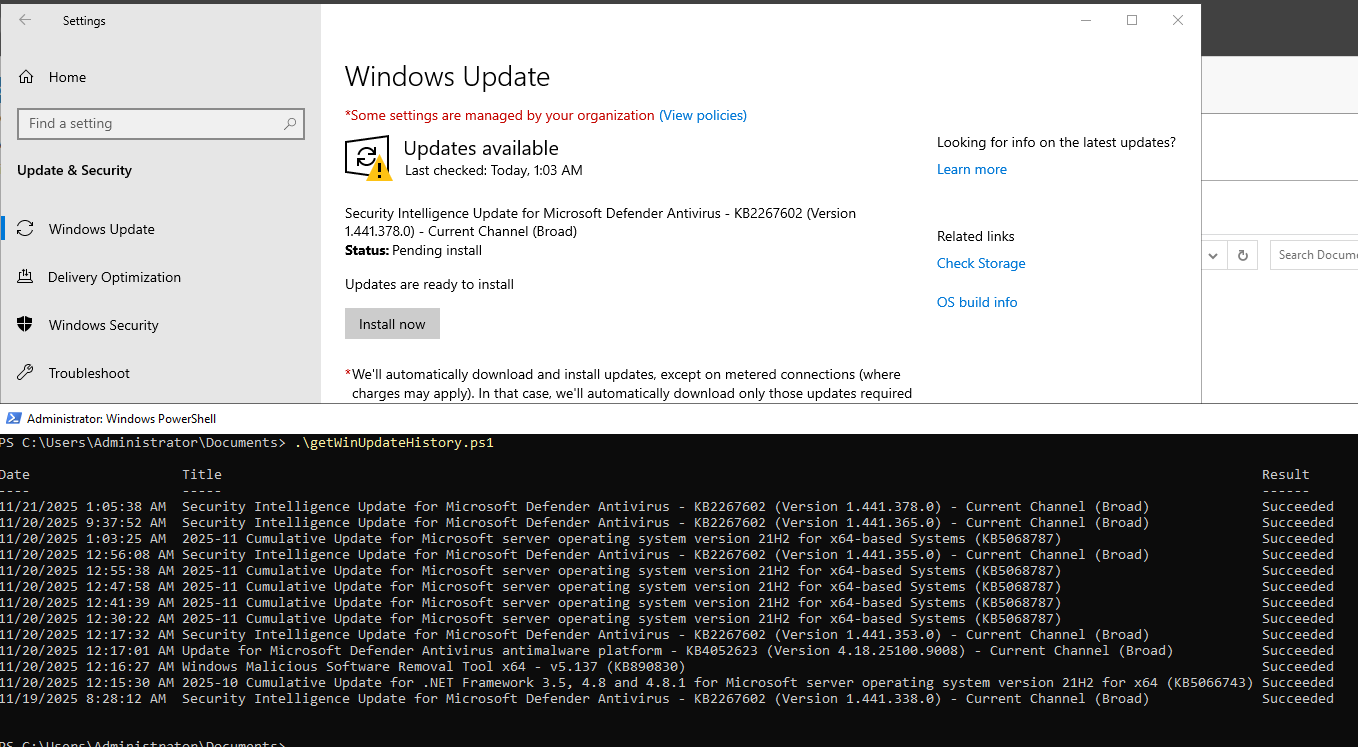Click the 11/20/2025 1:03:25 AM cumulative update row
This screenshot has width=1358, height=747.
pyautogui.click(x=667, y=538)
